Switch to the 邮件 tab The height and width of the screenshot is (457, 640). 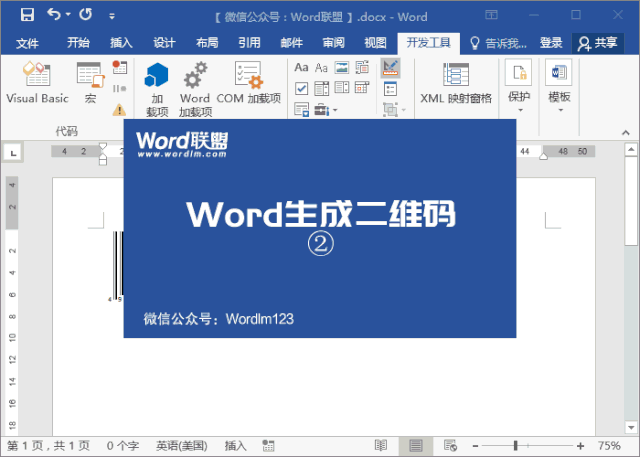tap(292, 43)
